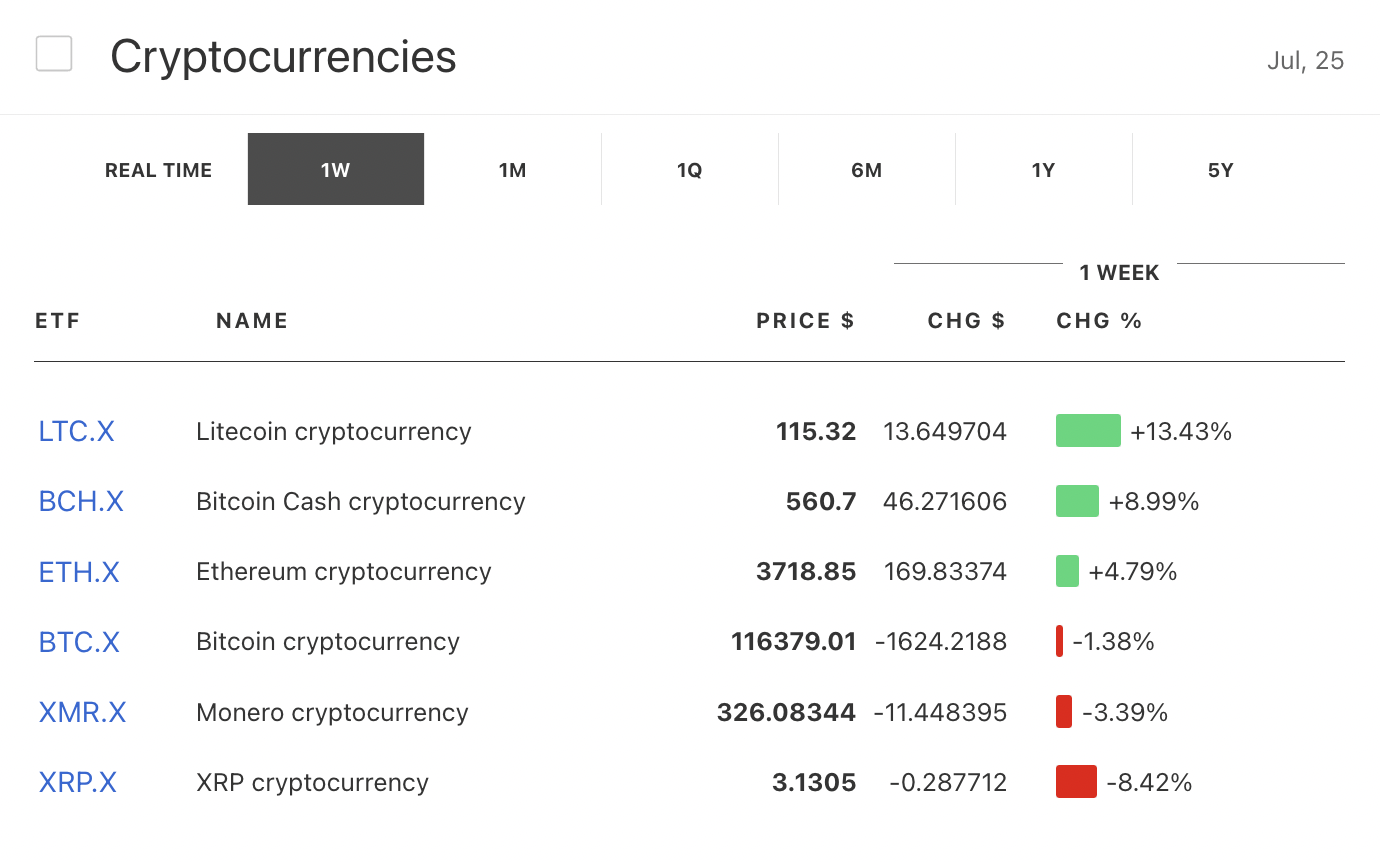The height and width of the screenshot is (862, 1380).
Task: Click the NAME column header
Action: [252, 321]
